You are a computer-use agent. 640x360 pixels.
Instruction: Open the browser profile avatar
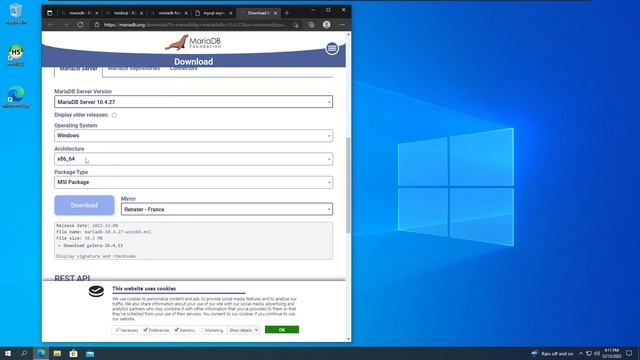(327, 25)
